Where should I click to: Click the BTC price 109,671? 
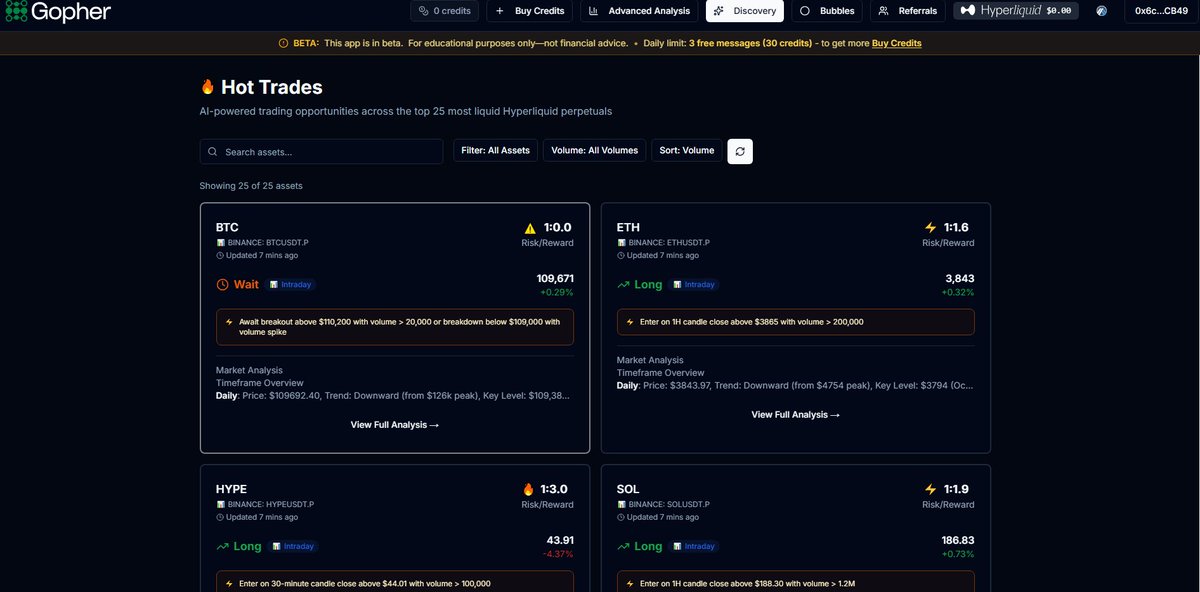click(555, 278)
